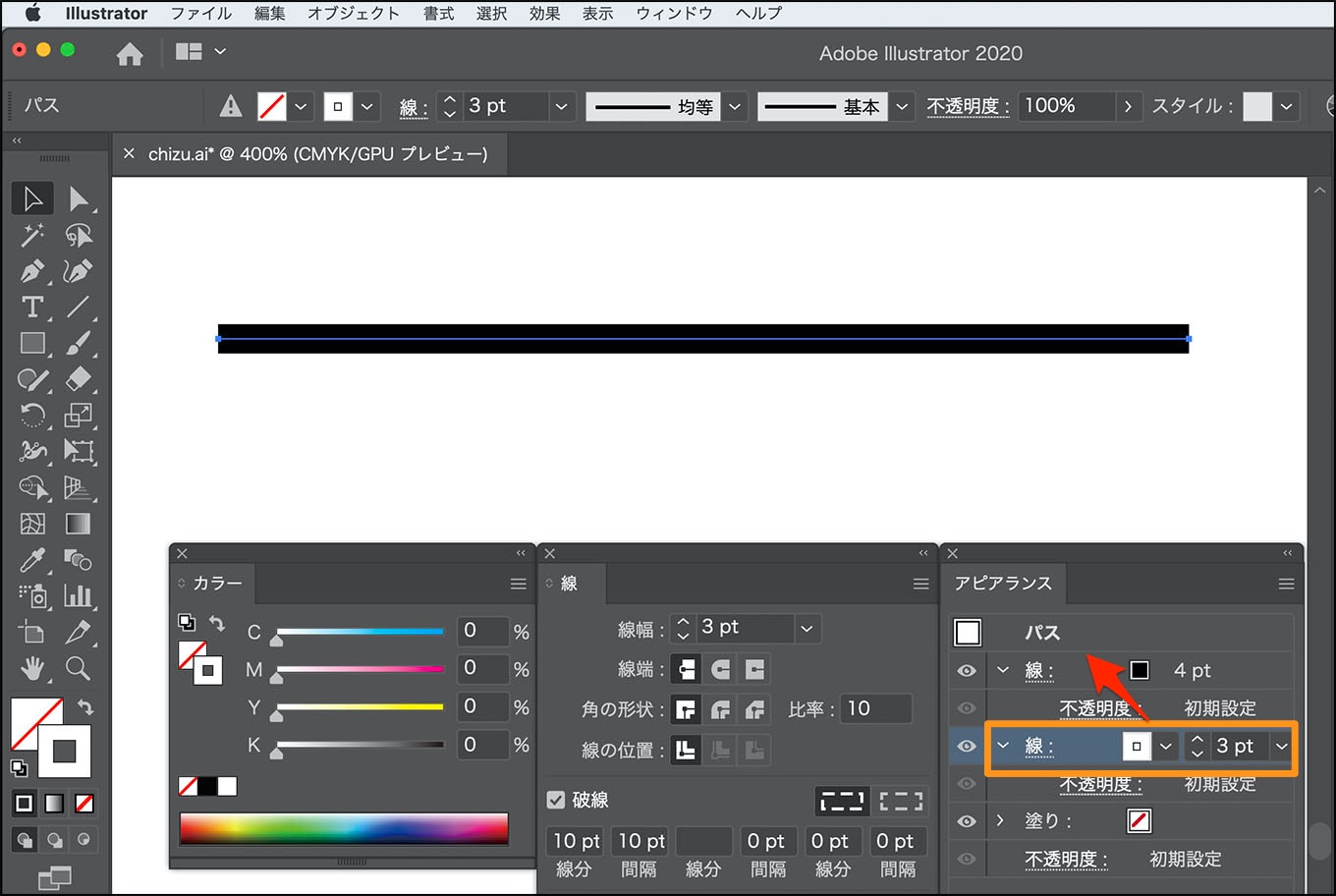Toggle visibility of 3 pt stroke row
This screenshot has width=1336, height=896.
967,747
